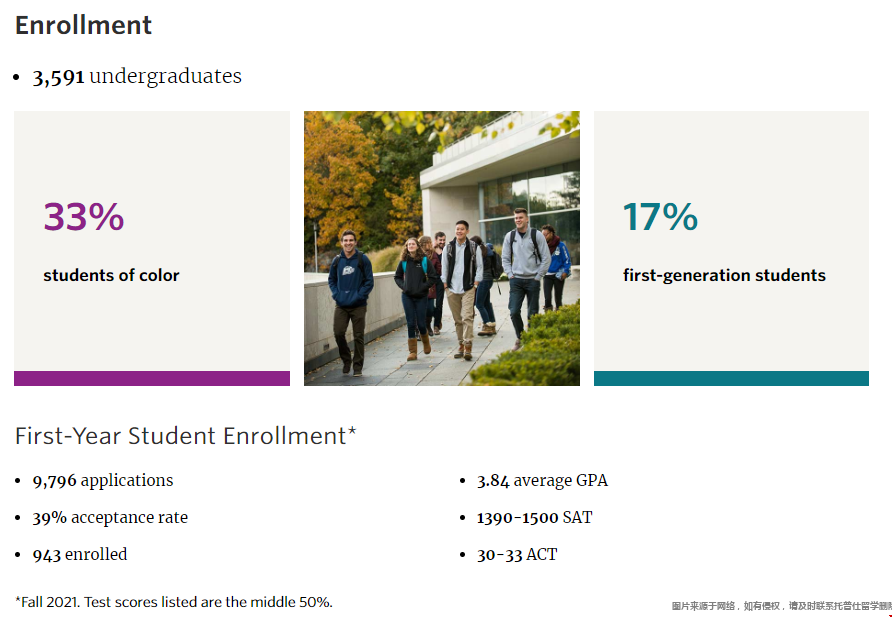Click the First-Year Student Enrollment heading

coord(185,436)
